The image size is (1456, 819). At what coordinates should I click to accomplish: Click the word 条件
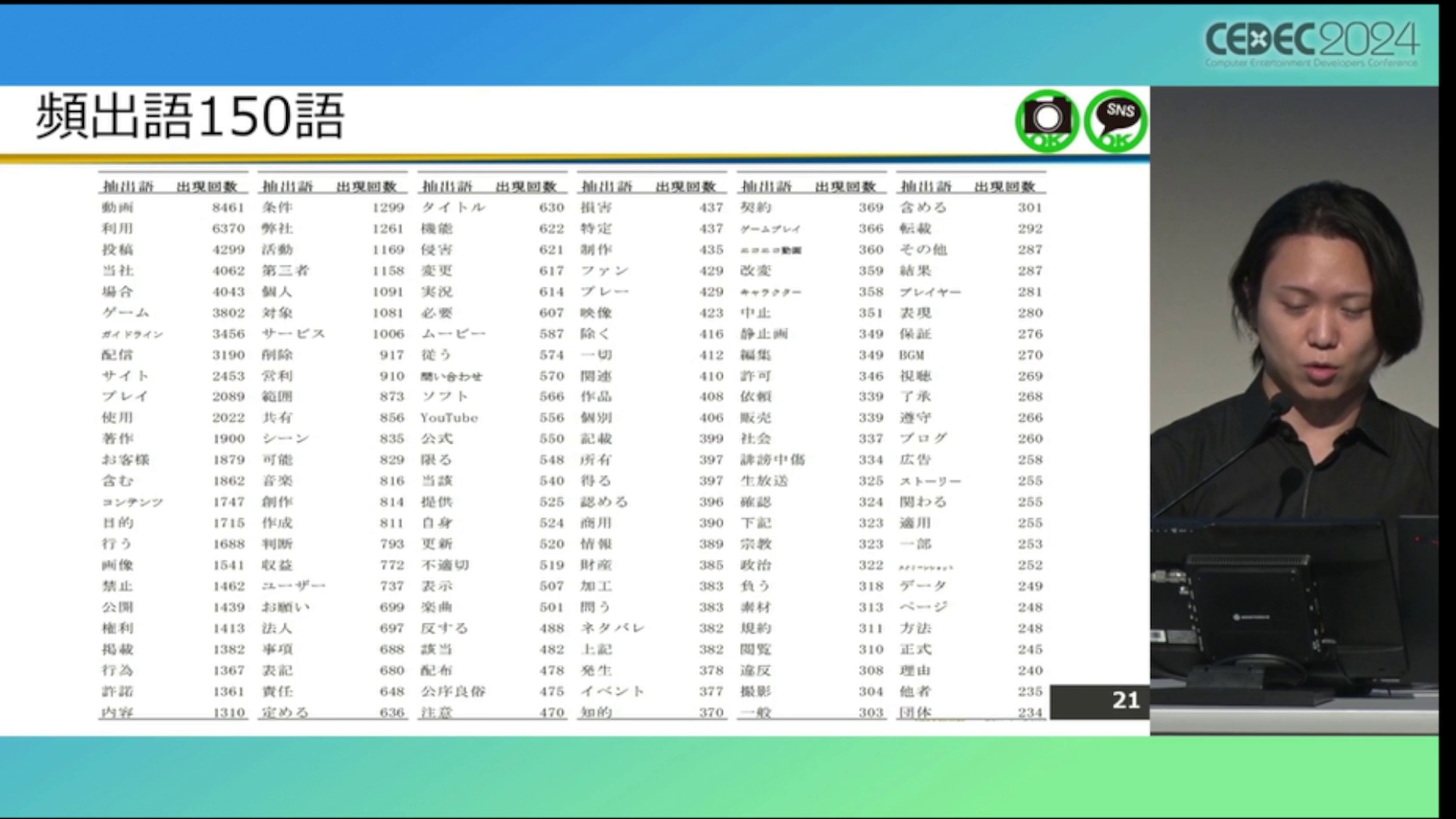click(x=277, y=207)
